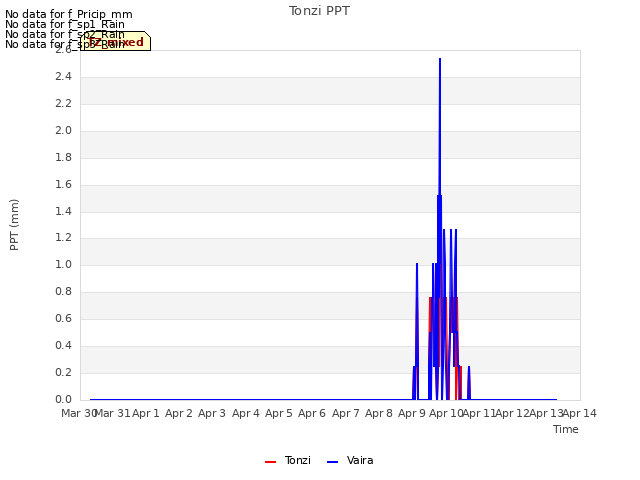Click the Vaira legend entry
Viewport: 640px width, 480px height.
(x=350, y=461)
